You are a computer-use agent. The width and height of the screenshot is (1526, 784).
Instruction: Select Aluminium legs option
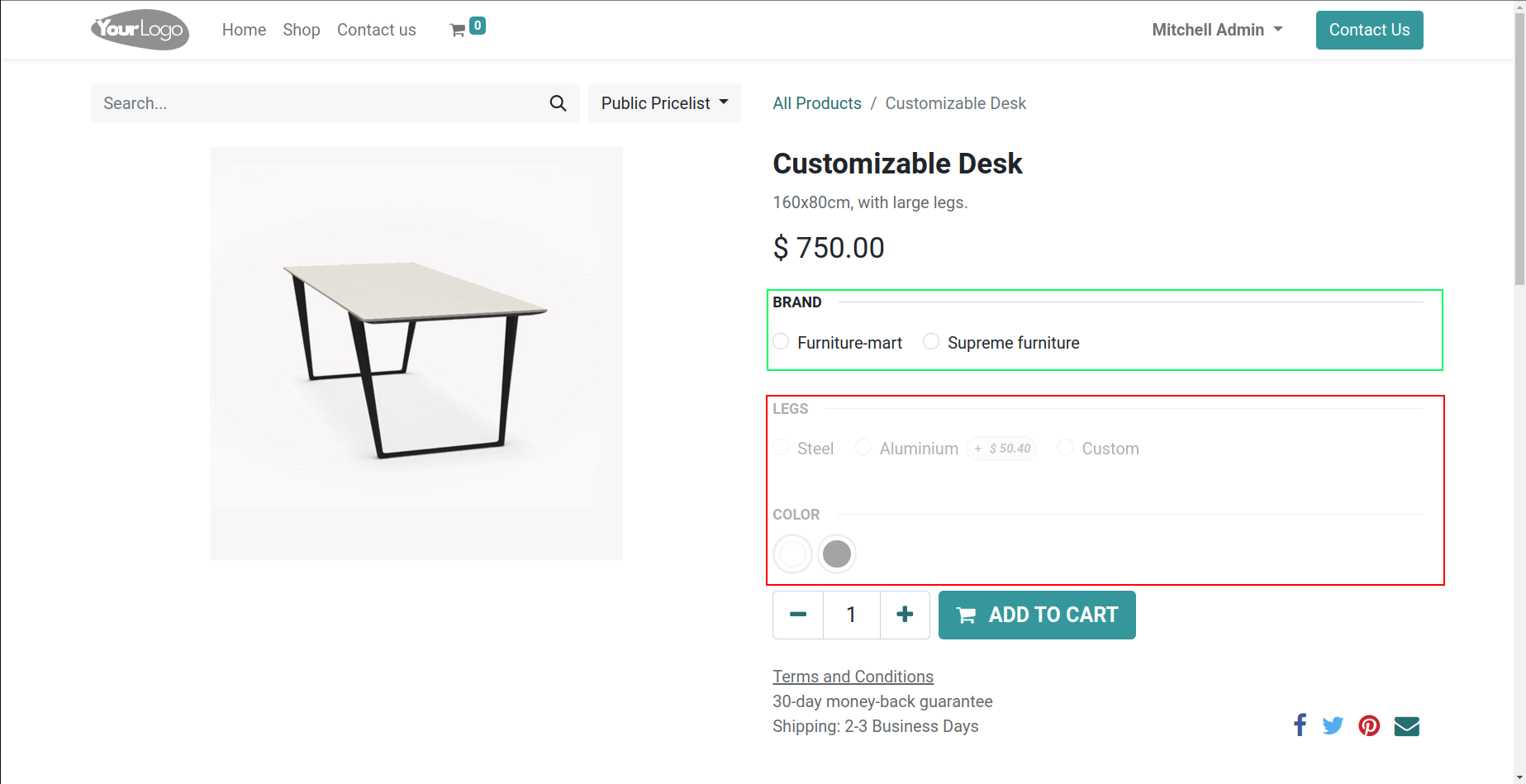tap(863, 448)
